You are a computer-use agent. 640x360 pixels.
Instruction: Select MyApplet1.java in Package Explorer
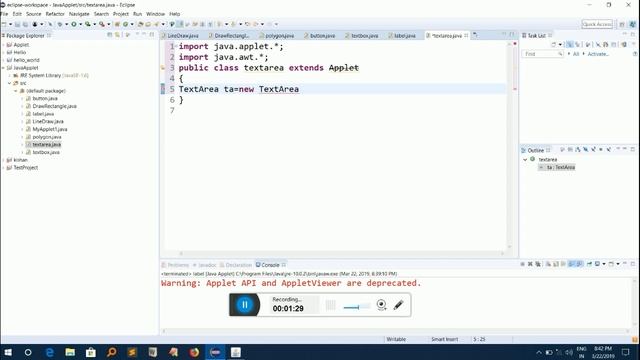50,129
